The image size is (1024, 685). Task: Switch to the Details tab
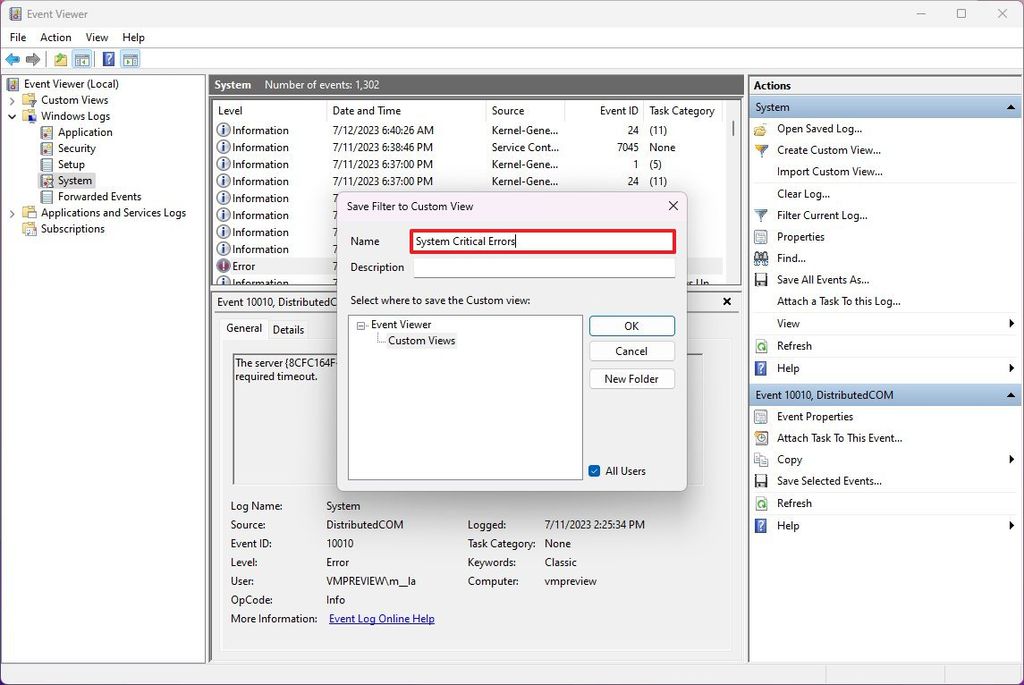coord(290,328)
